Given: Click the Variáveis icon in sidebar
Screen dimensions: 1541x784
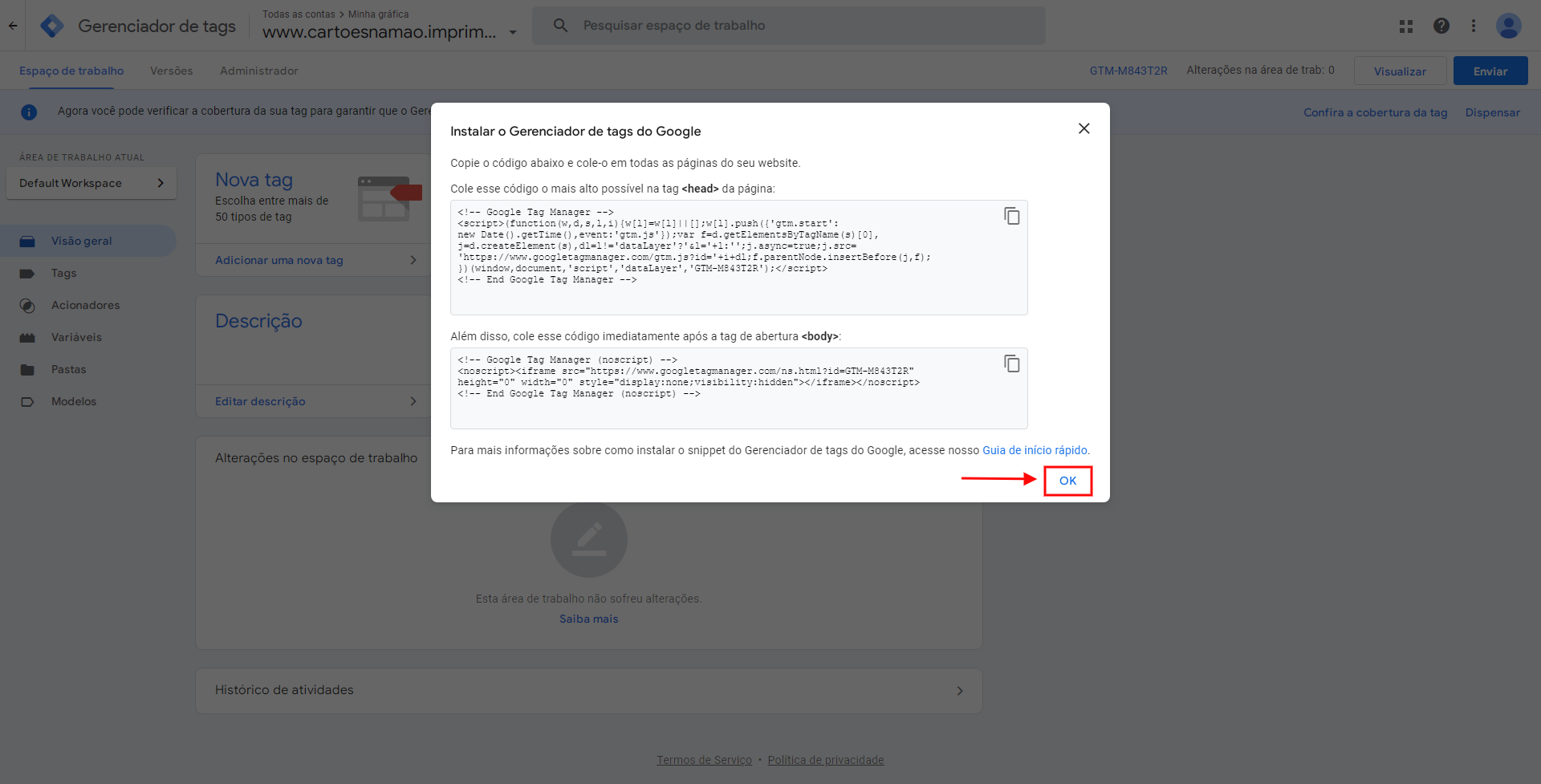Looking at the screenshot, I should pyautogui.click(x=27, y=338).
